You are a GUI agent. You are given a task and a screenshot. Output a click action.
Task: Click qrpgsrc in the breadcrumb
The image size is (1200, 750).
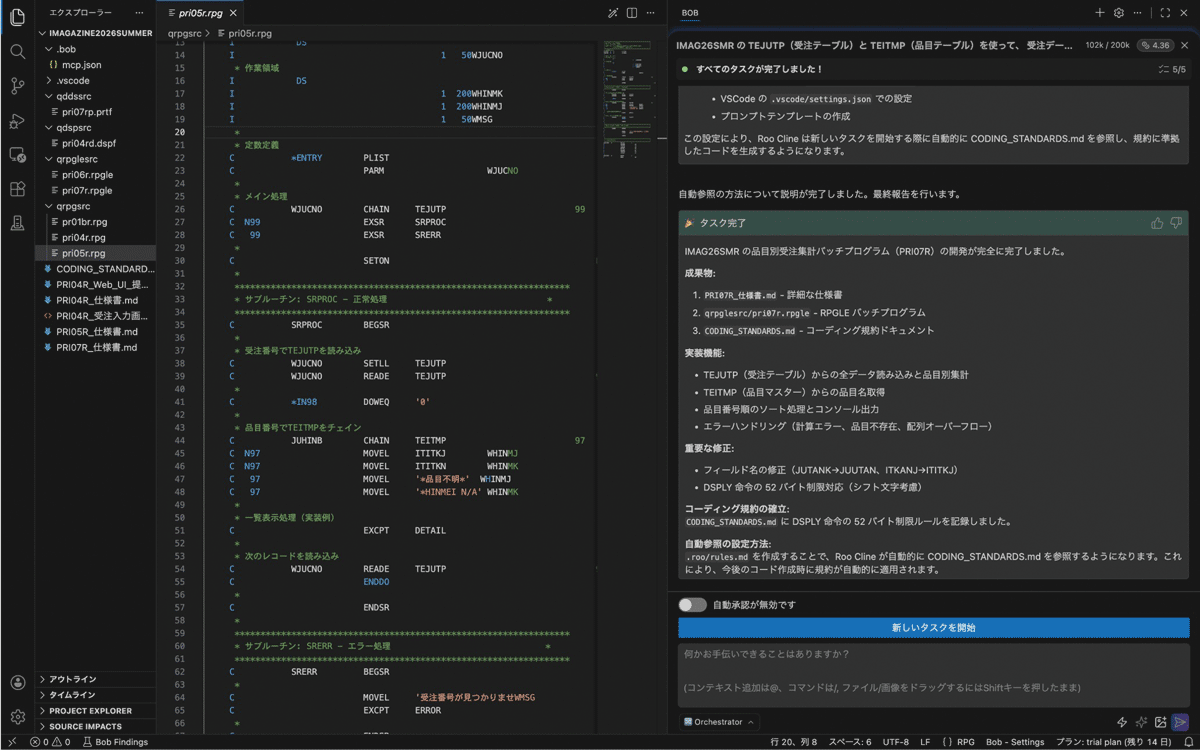184,33
